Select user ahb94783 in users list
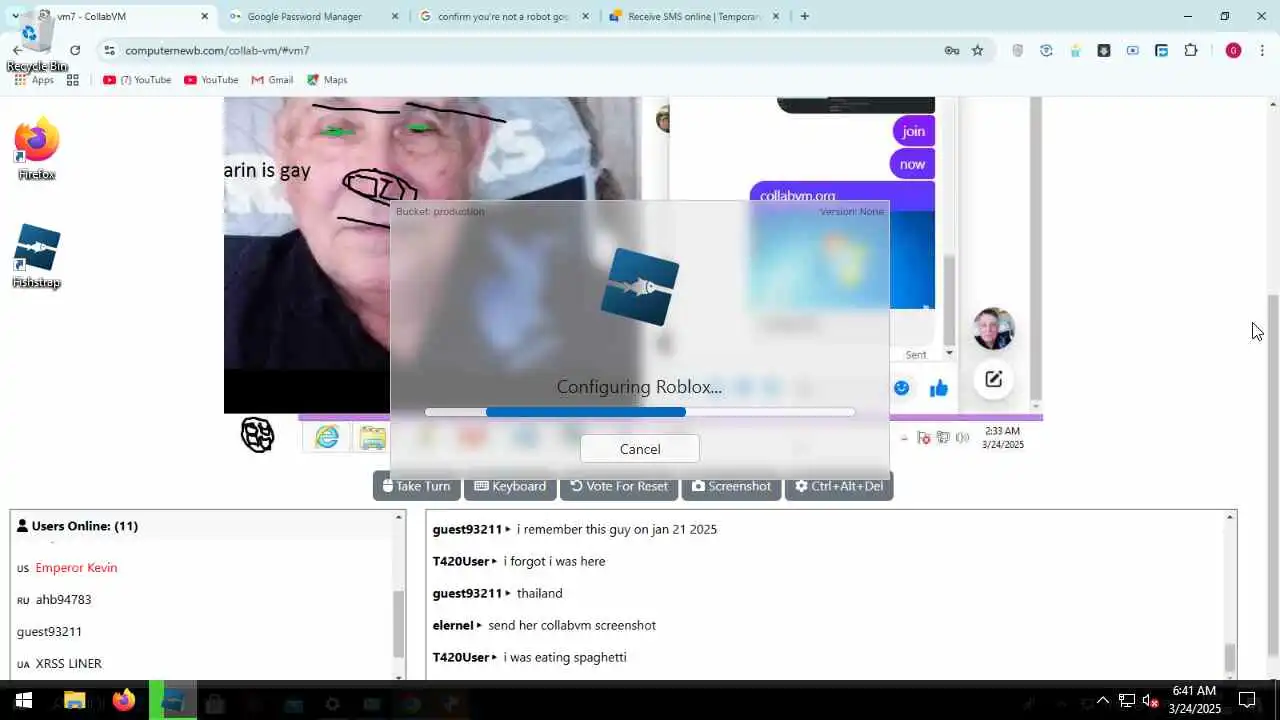Viewport: 1280px width, 720px height. click(x=63, y=600)
